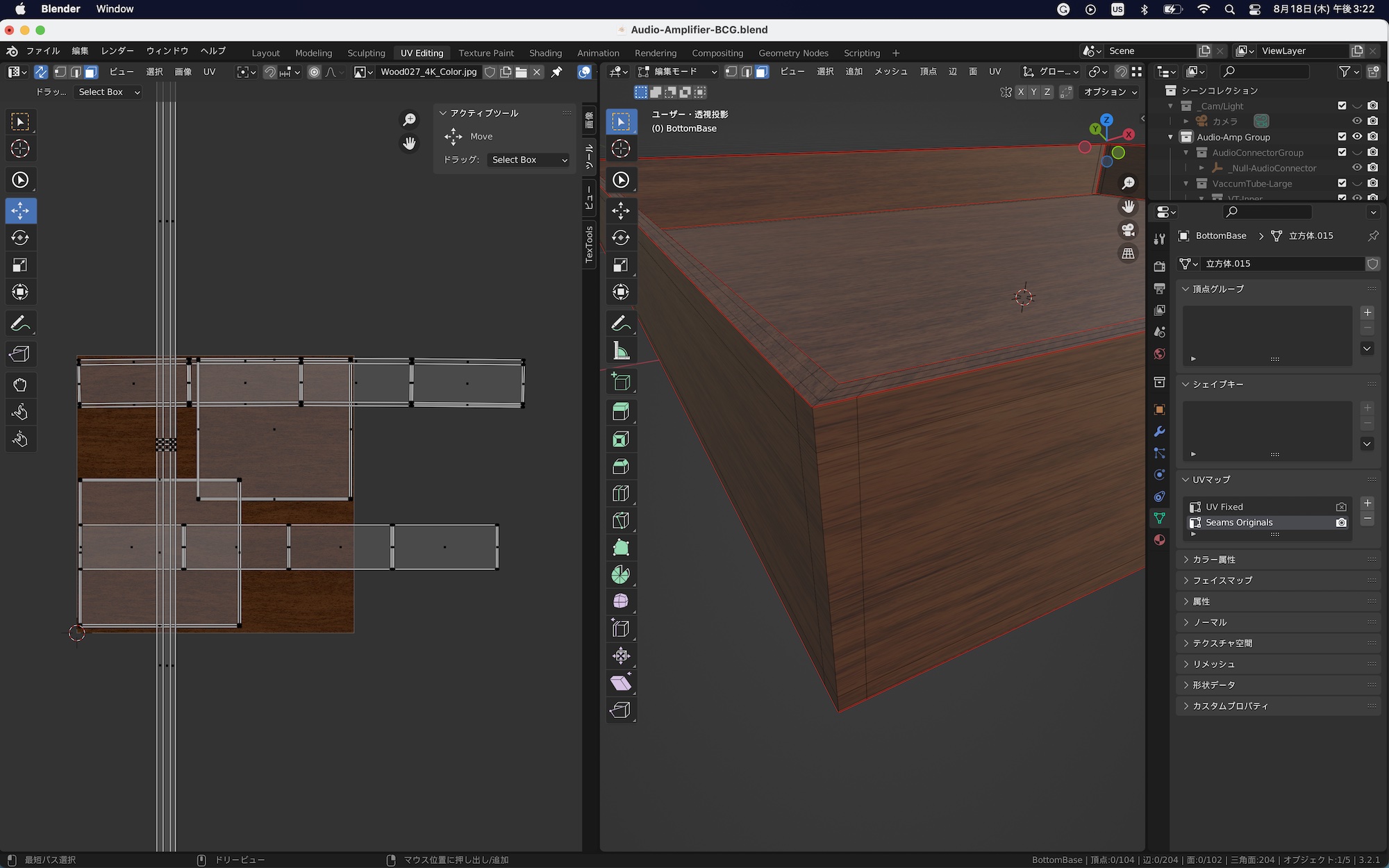Select the Loop Cut tool
Screen dimensions: 1389x868
621,494
